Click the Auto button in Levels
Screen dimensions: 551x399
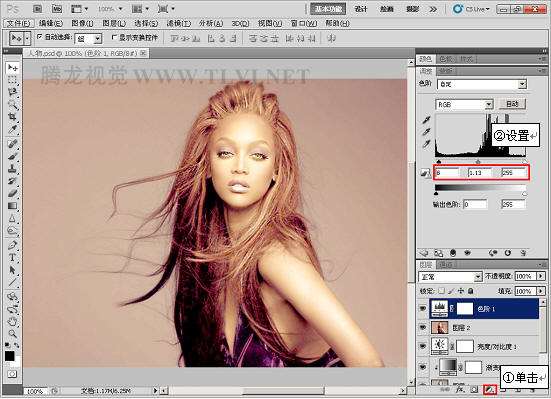(512, 104)
